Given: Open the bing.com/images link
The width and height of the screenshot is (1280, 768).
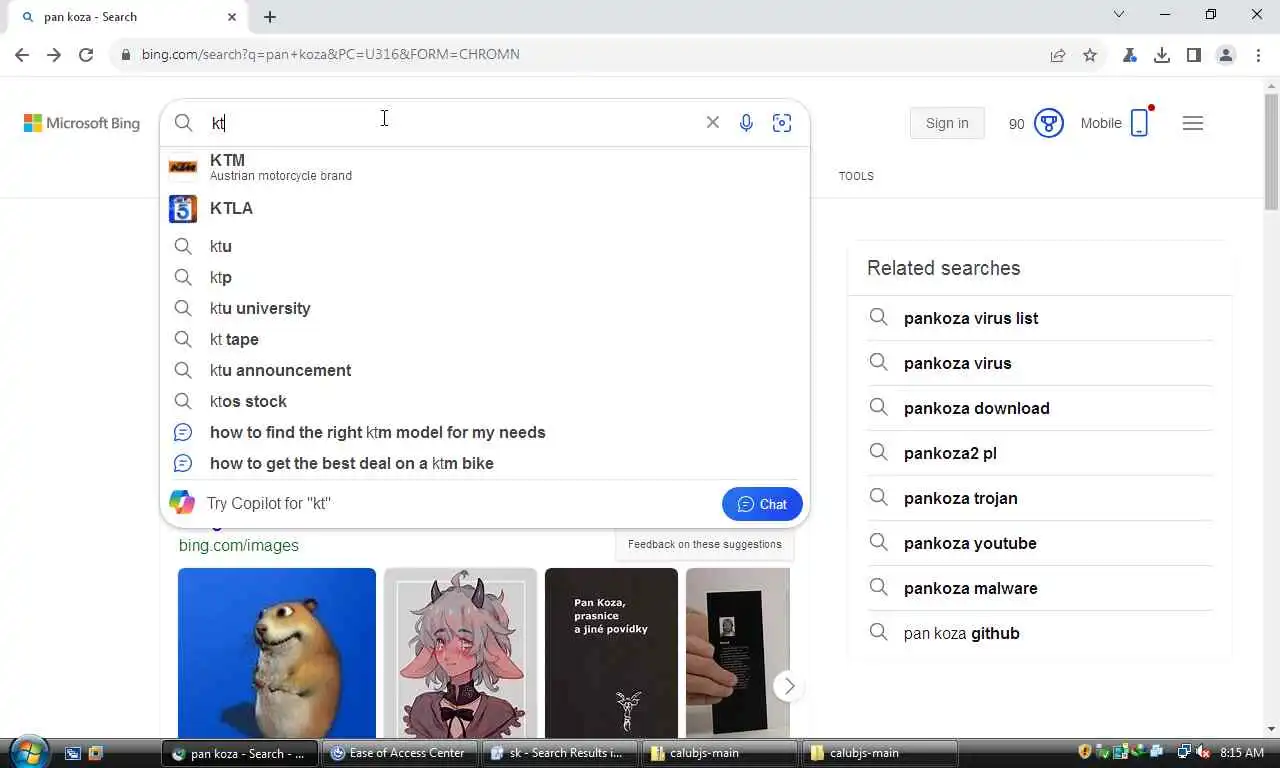Looking at the screenshot, I should [239, 545].
